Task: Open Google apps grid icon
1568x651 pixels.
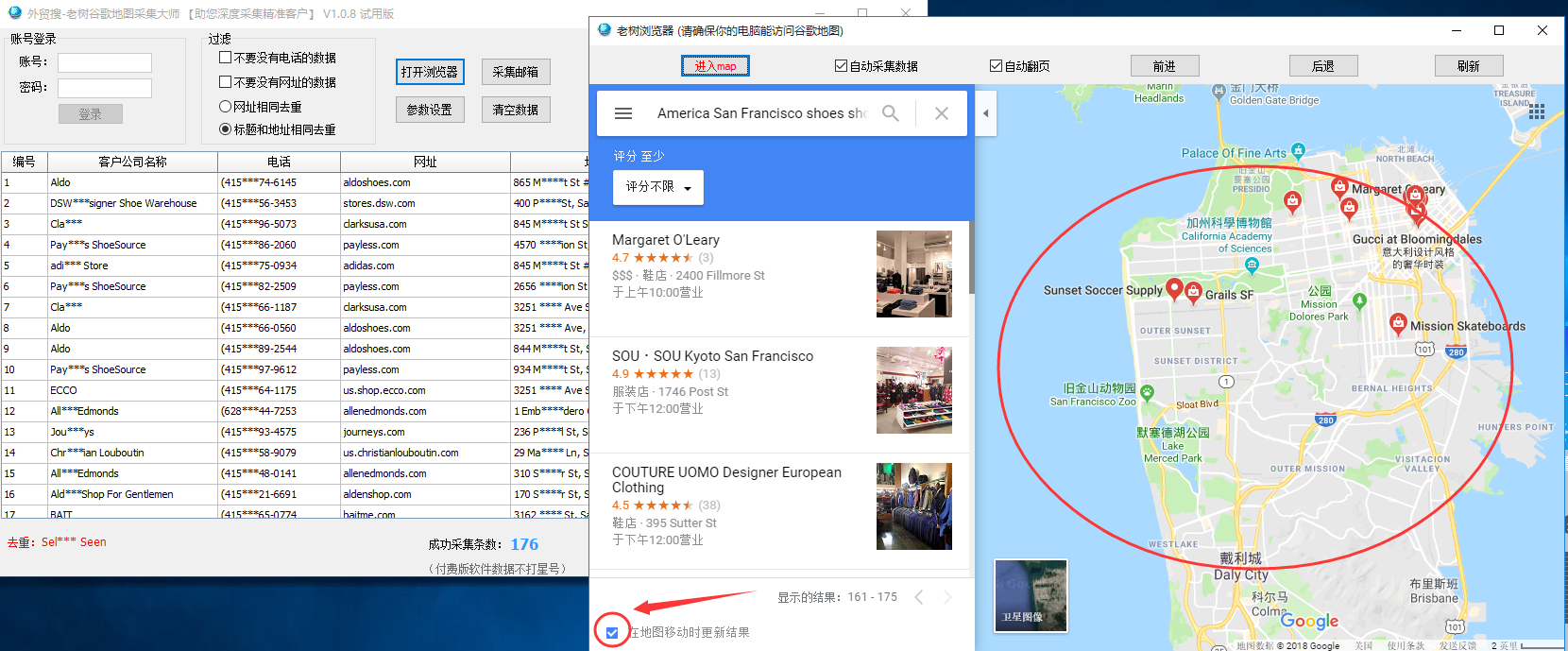Action: click(1537, 111)
